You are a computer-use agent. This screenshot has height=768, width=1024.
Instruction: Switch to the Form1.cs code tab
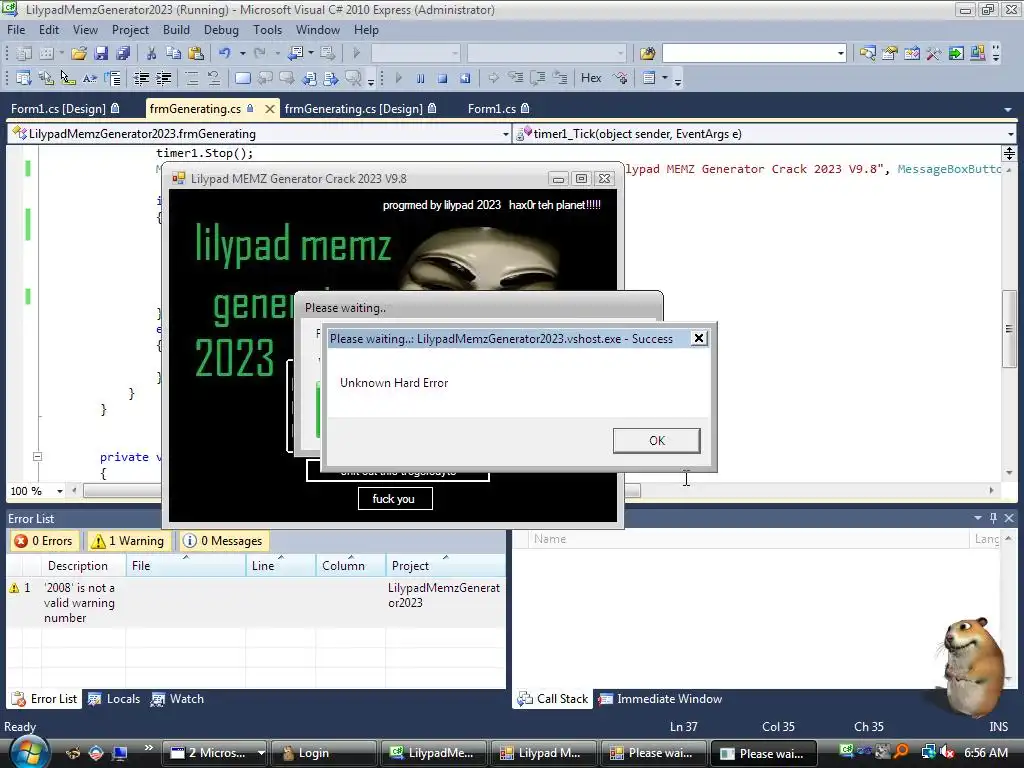[x=498, y=108]
